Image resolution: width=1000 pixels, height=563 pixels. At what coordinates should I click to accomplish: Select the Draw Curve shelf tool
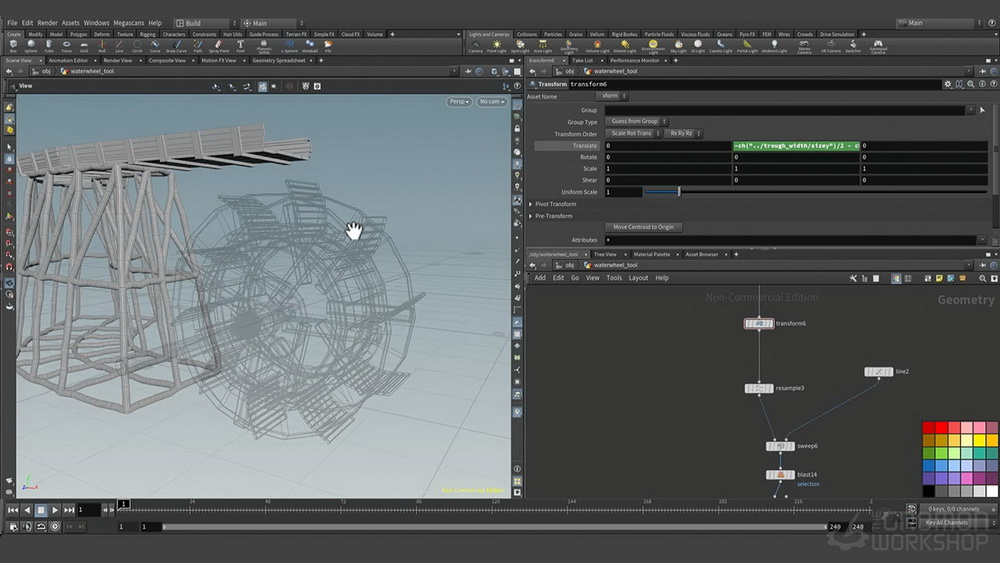click(x=176, y=46)
